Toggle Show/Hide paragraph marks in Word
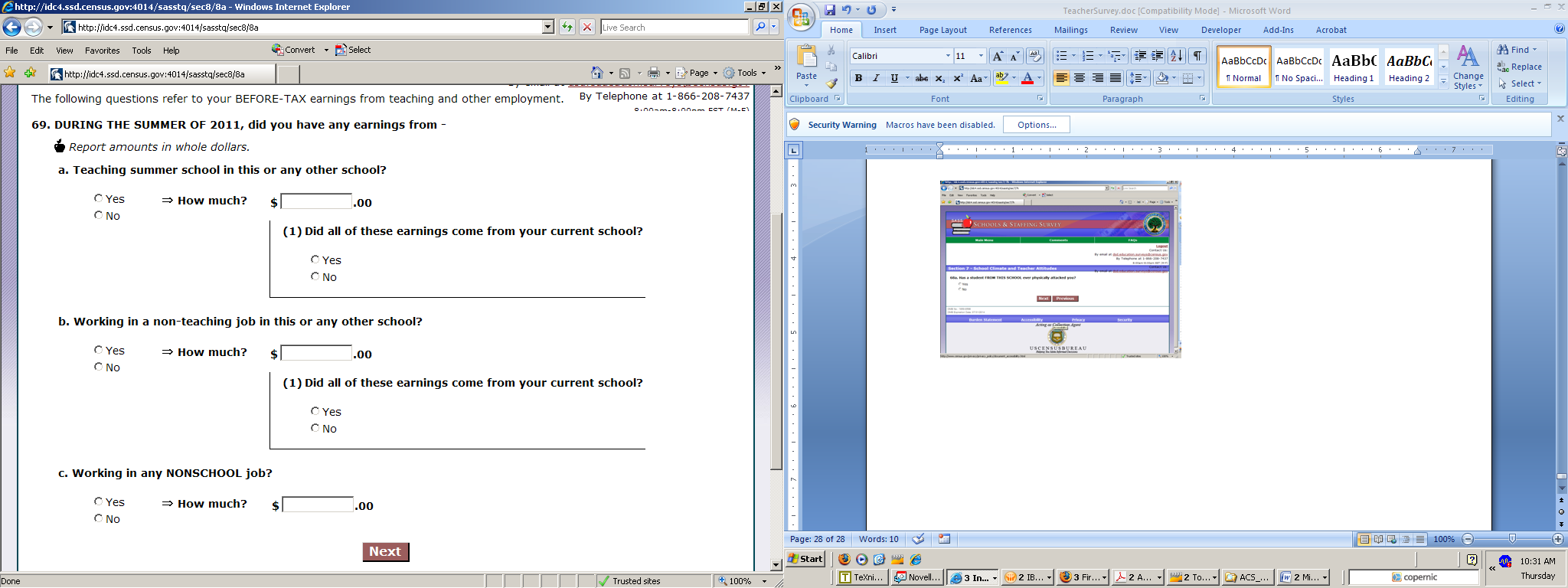This screenshot has width=1568, height=588. click(1198, 56)
